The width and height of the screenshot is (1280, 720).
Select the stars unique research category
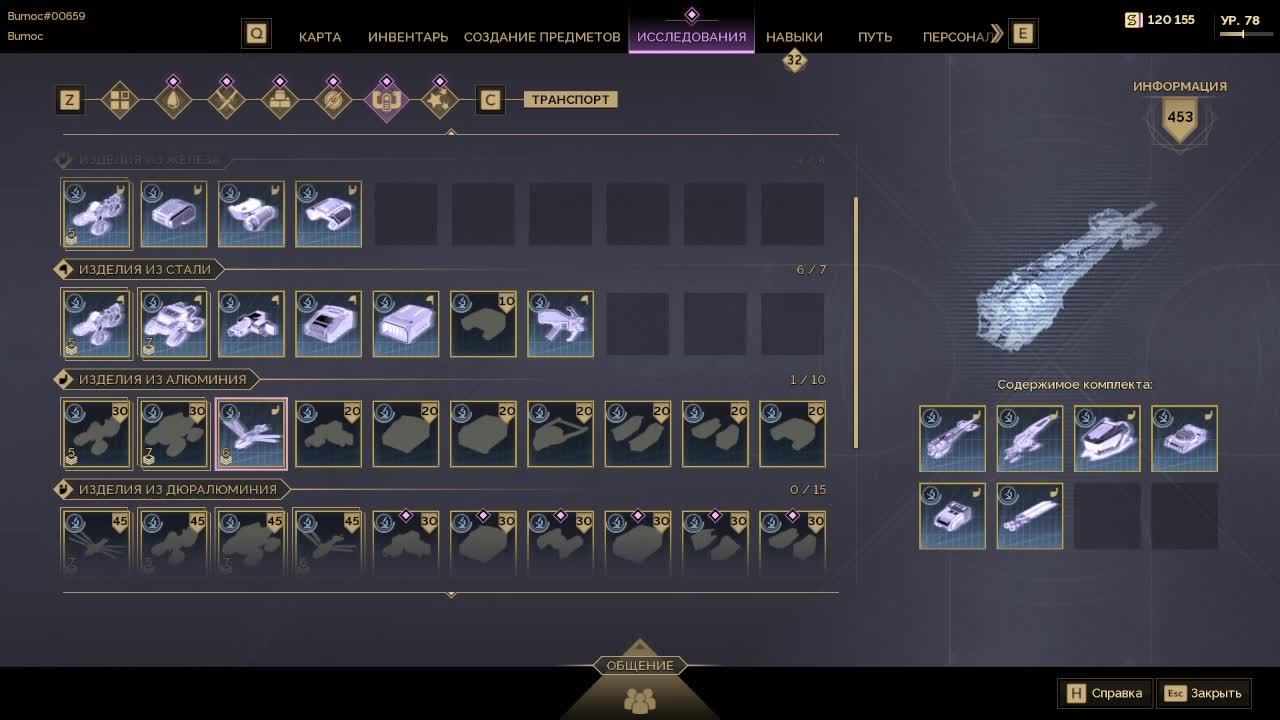439,100
